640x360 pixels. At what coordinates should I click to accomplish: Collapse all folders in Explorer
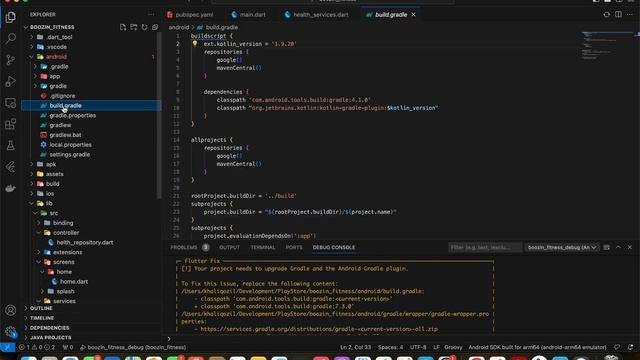[x=155, y=27]
